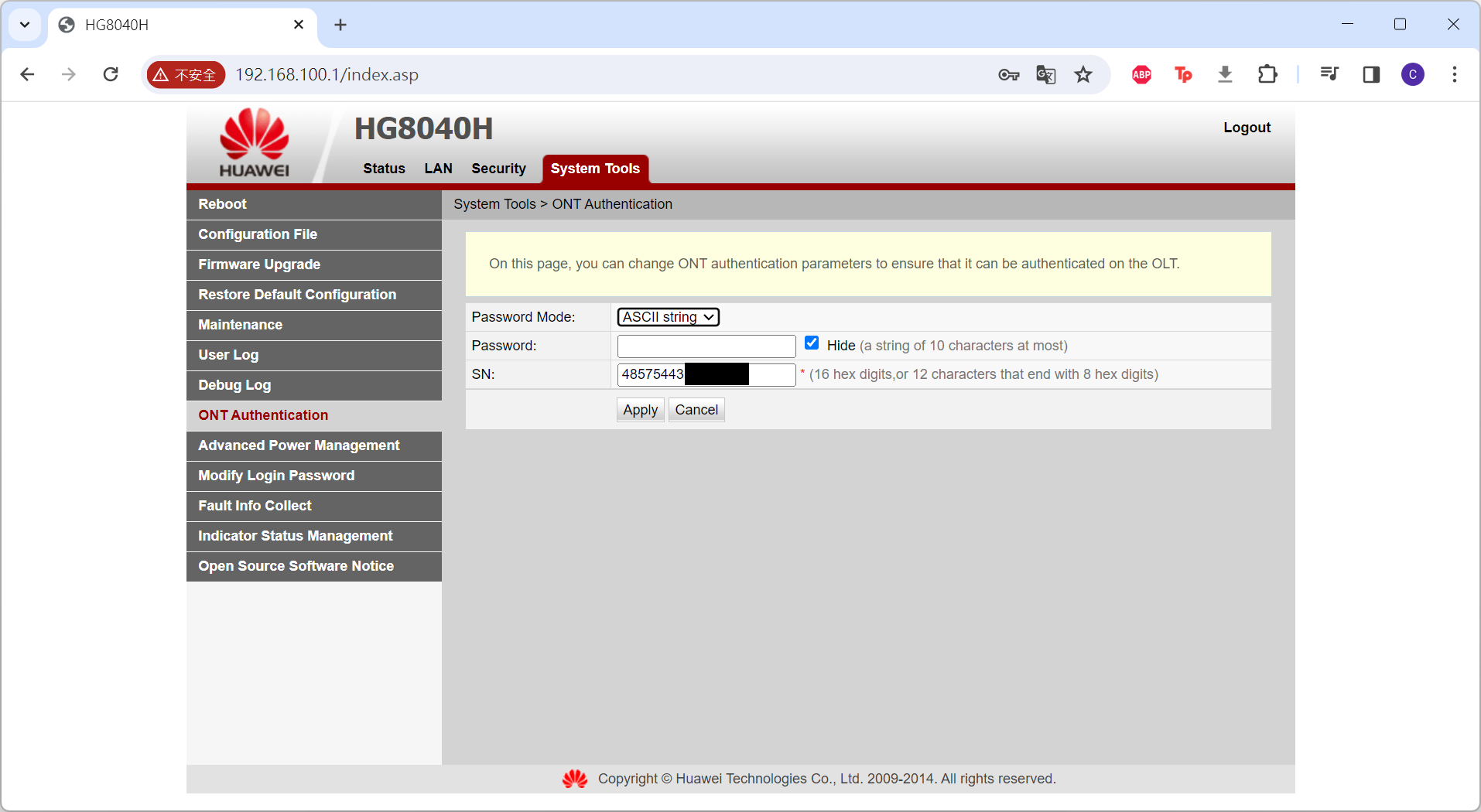This screenshot has height=812, width=1481.
Task: Reload the router page
Action: pos(111,74)
